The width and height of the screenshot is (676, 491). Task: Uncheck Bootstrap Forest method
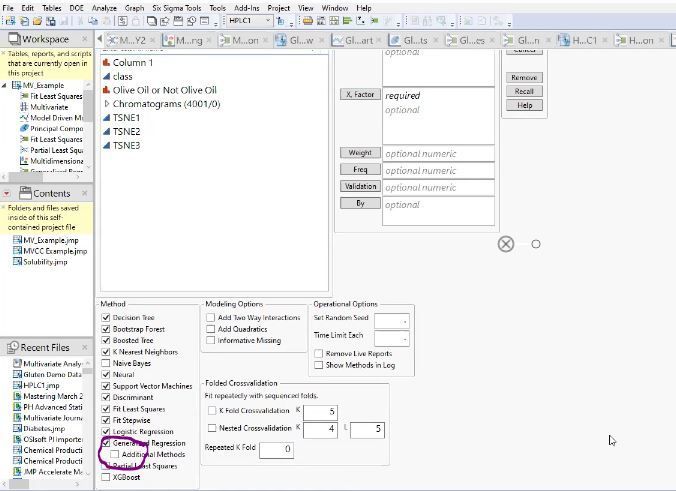(106, 329)
